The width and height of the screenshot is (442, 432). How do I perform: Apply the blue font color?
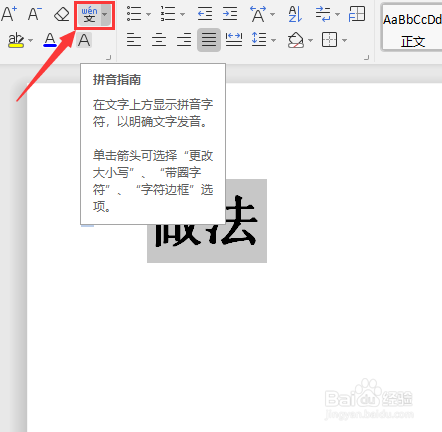pyautogui.click(x=50, y=40)
